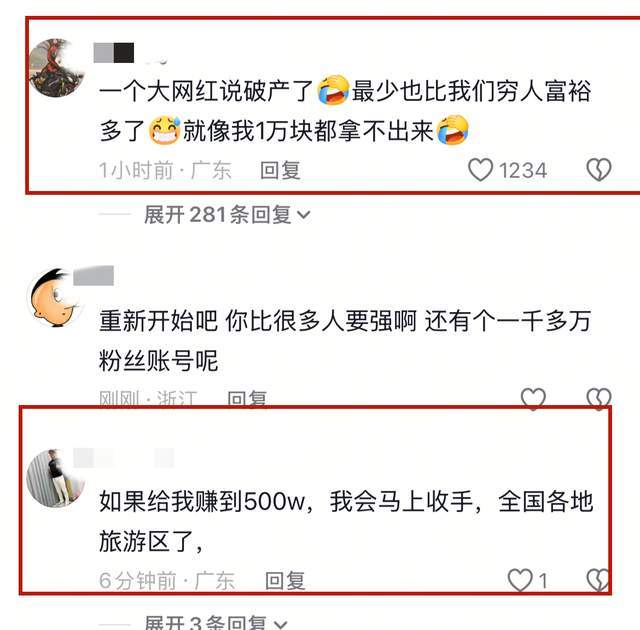Like the 重新开始吧 comment from 浙江

click(533, 398)
